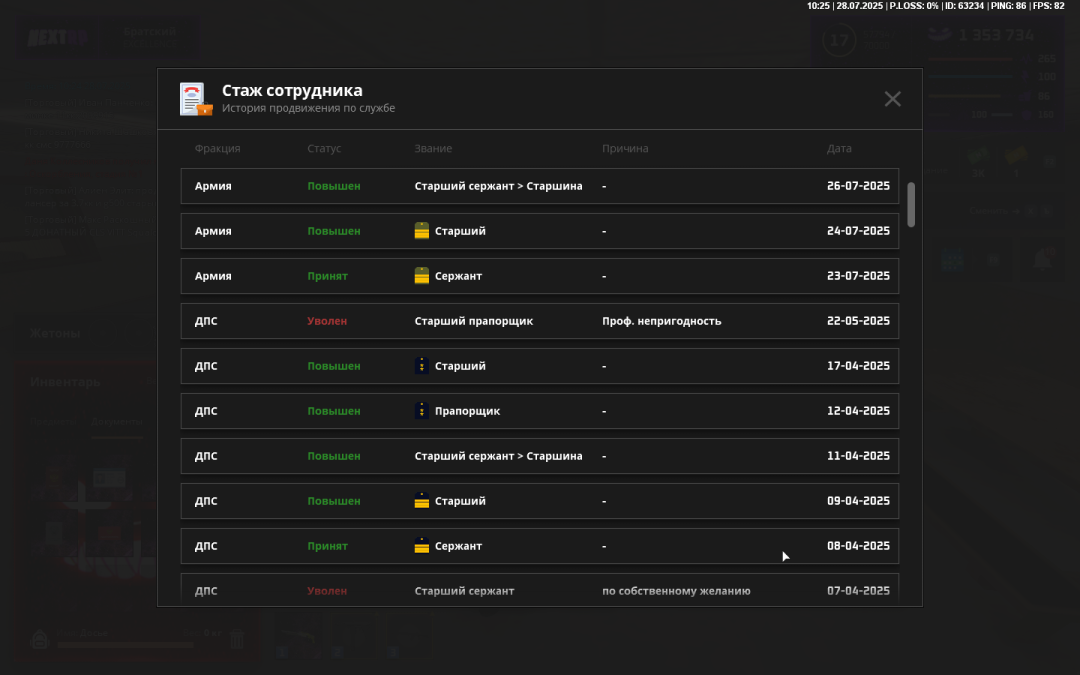The height and width of the screenshot is (675, 1080).
Task: Click Уволен status dated 22-05-2025
Action: pos(326,321)
